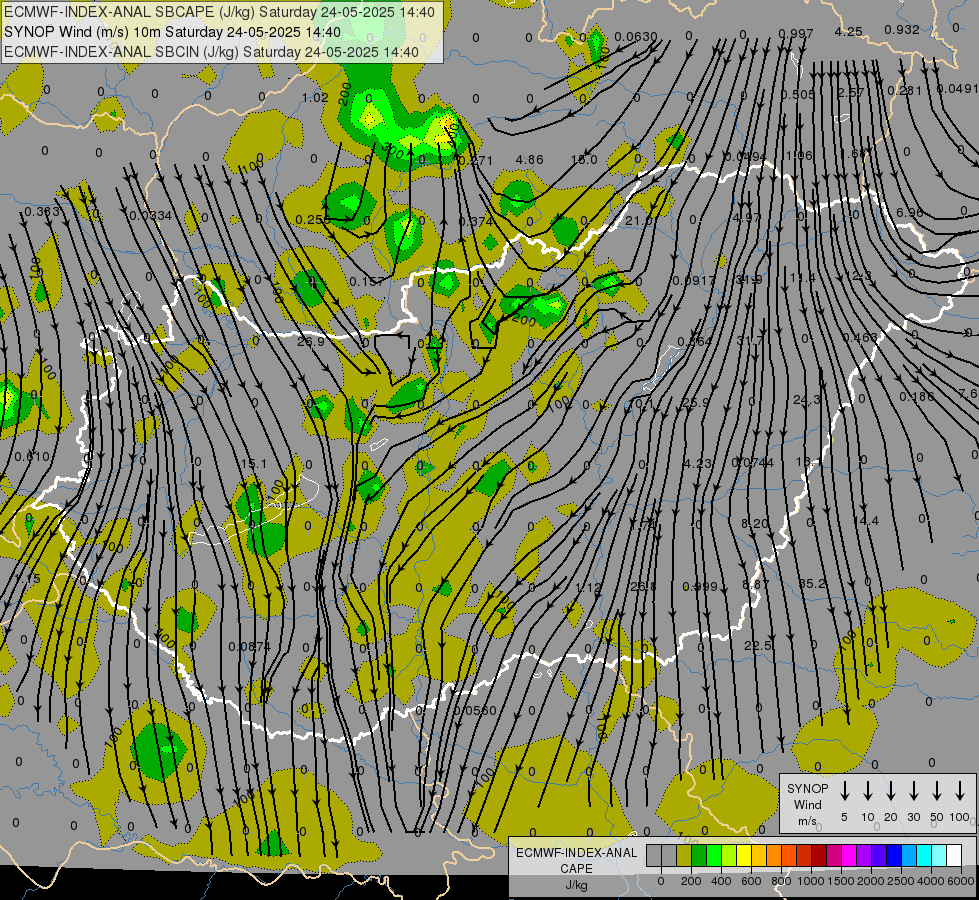Pick the cyan swatch left of 4000 tick
Screen dimensions: 979x900
point(923,855)
